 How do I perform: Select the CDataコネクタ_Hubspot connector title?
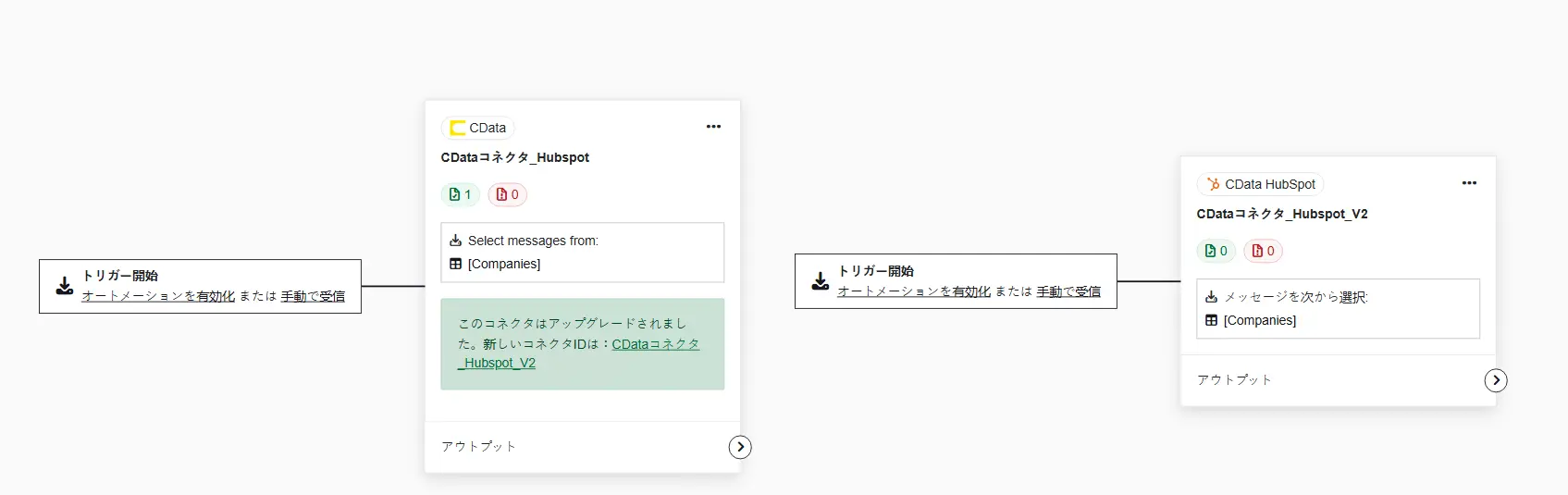click(x=515, y=157)
